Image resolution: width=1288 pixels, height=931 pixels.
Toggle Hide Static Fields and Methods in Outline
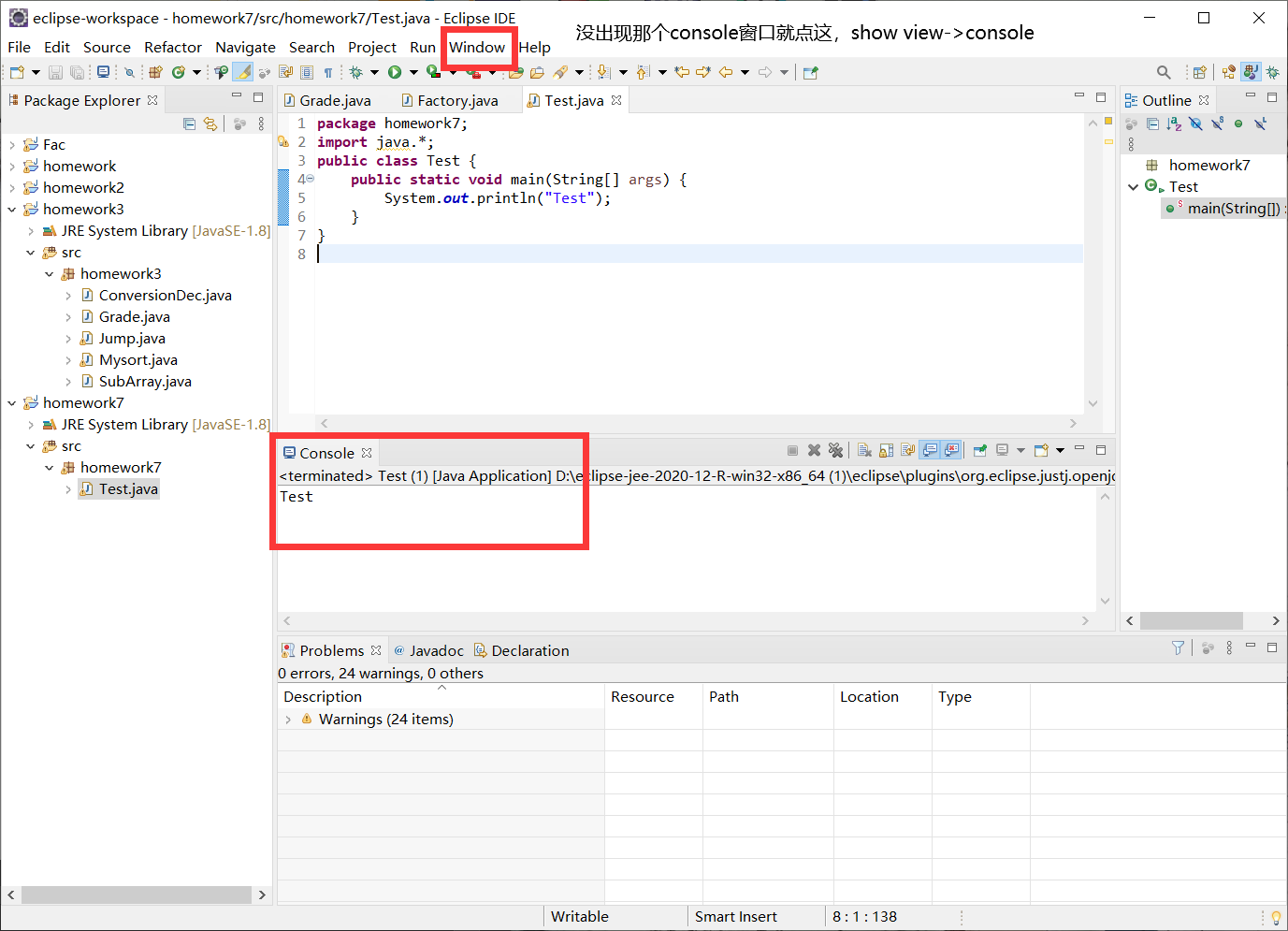[1217, 124]
